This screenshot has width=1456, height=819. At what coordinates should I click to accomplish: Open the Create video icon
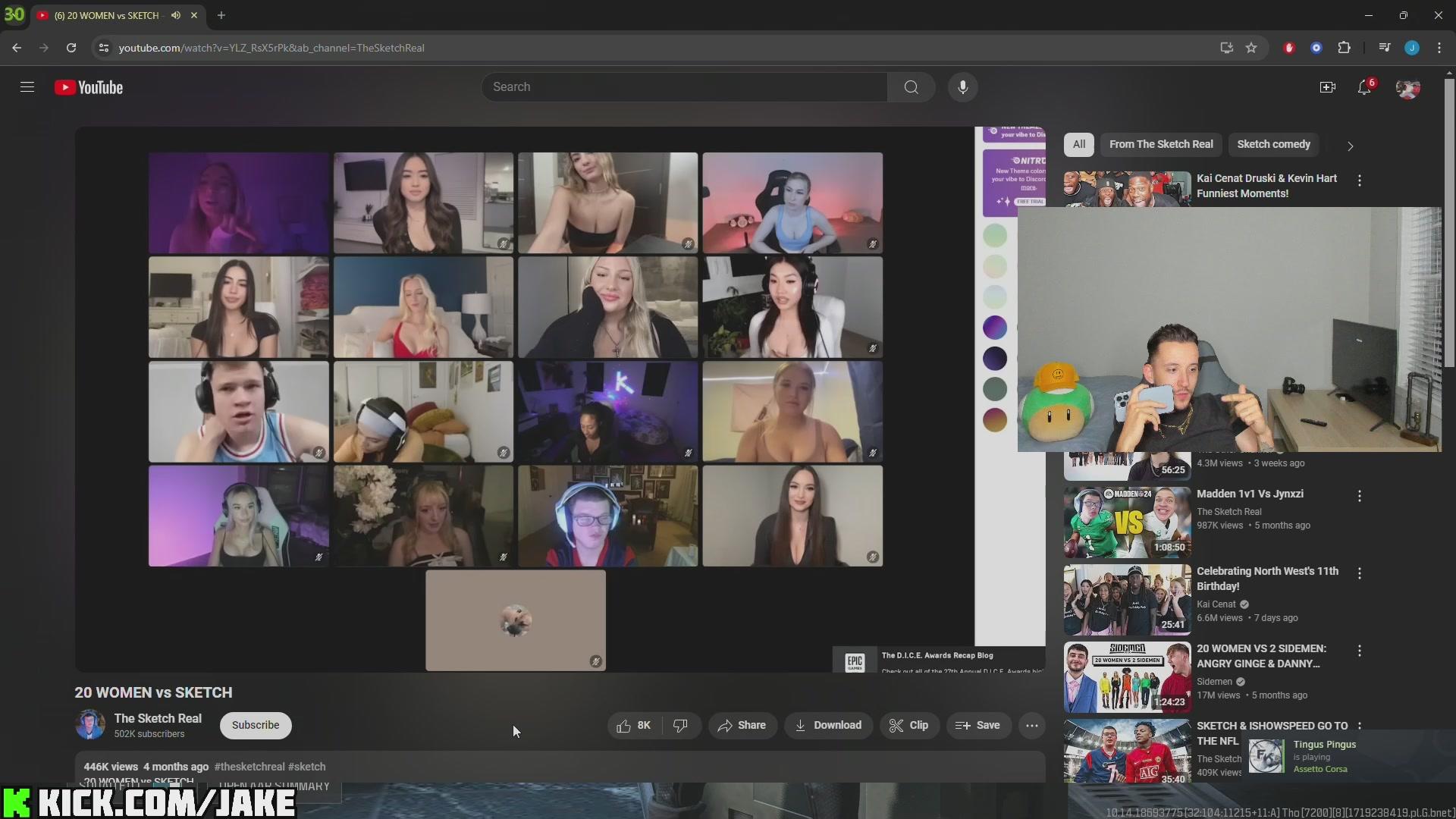(1327, 88)
